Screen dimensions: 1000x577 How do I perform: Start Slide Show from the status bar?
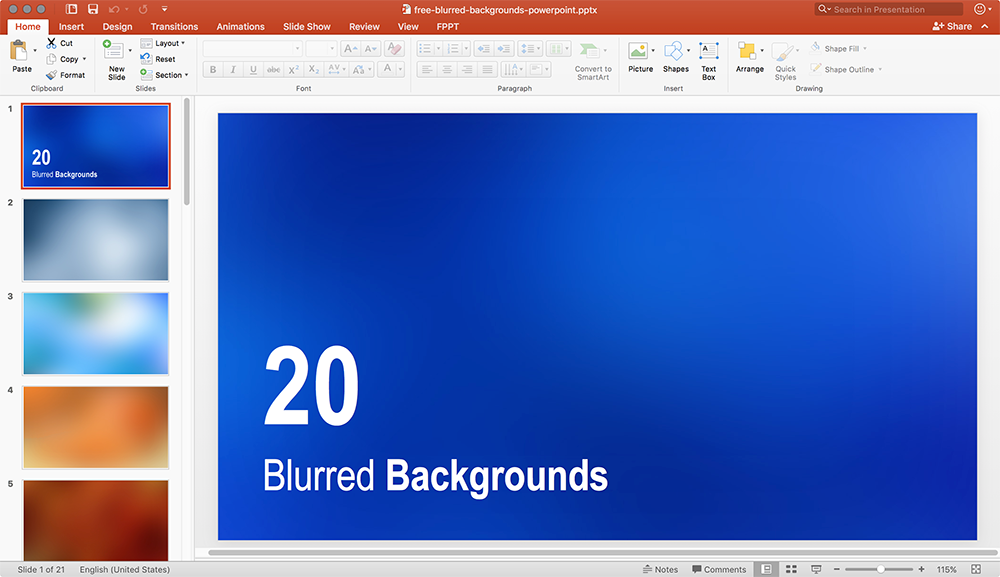click(x=815, y=568)
